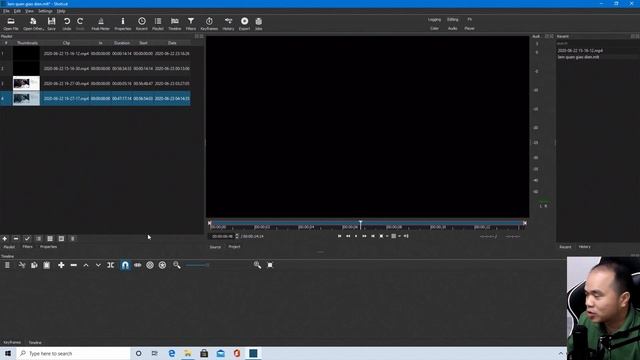Click the Open File toolbar icon
Viewport: 640px width, 360px height.
(x=11, y=24)
